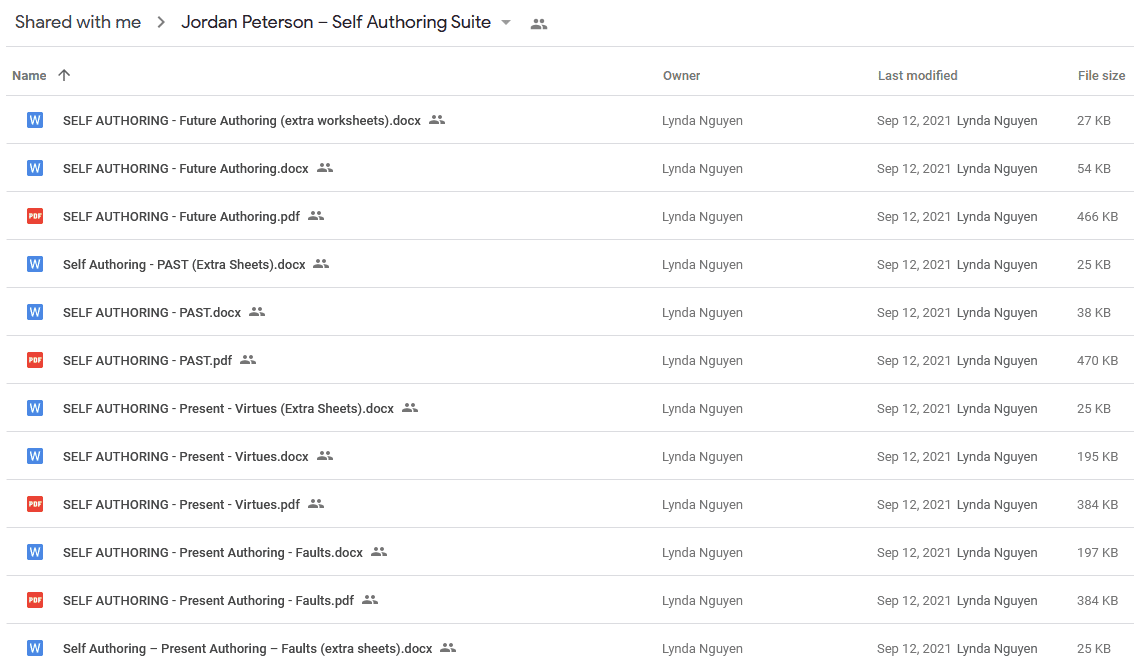Click PDF icon for Present Authoring - Faults.pdf
This screenshot has width=1134, height=662.
click(35, 600)
